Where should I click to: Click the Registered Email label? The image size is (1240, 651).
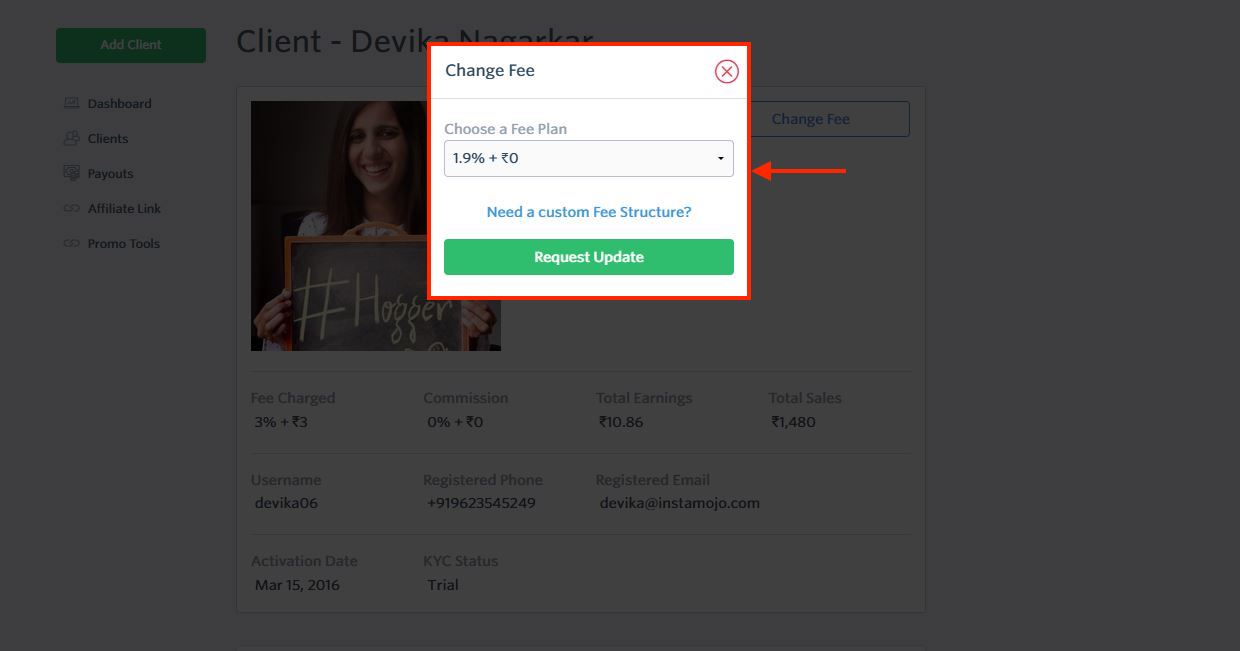(x=653, y=480)
